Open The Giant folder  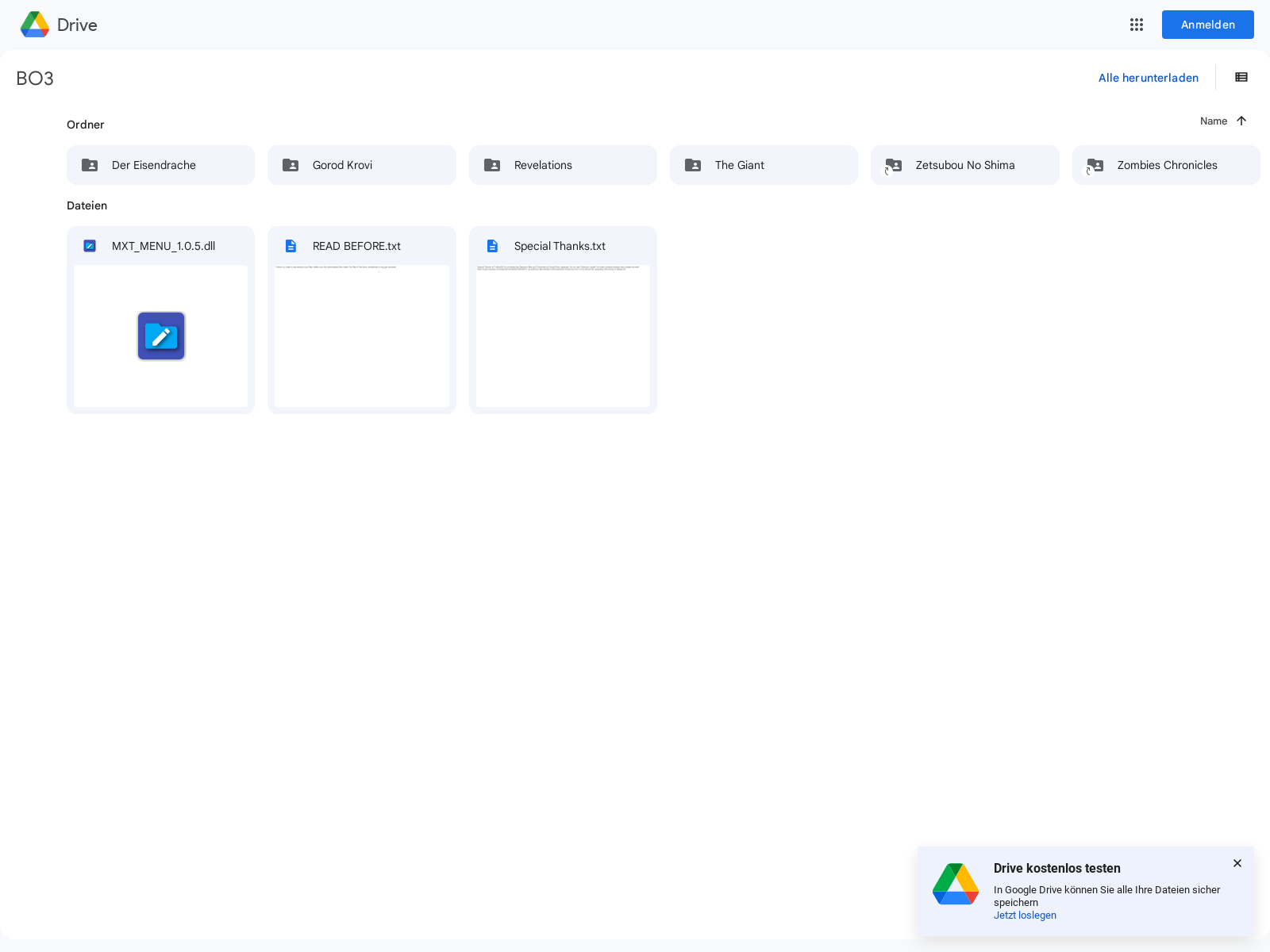click(x=764, y=165)
